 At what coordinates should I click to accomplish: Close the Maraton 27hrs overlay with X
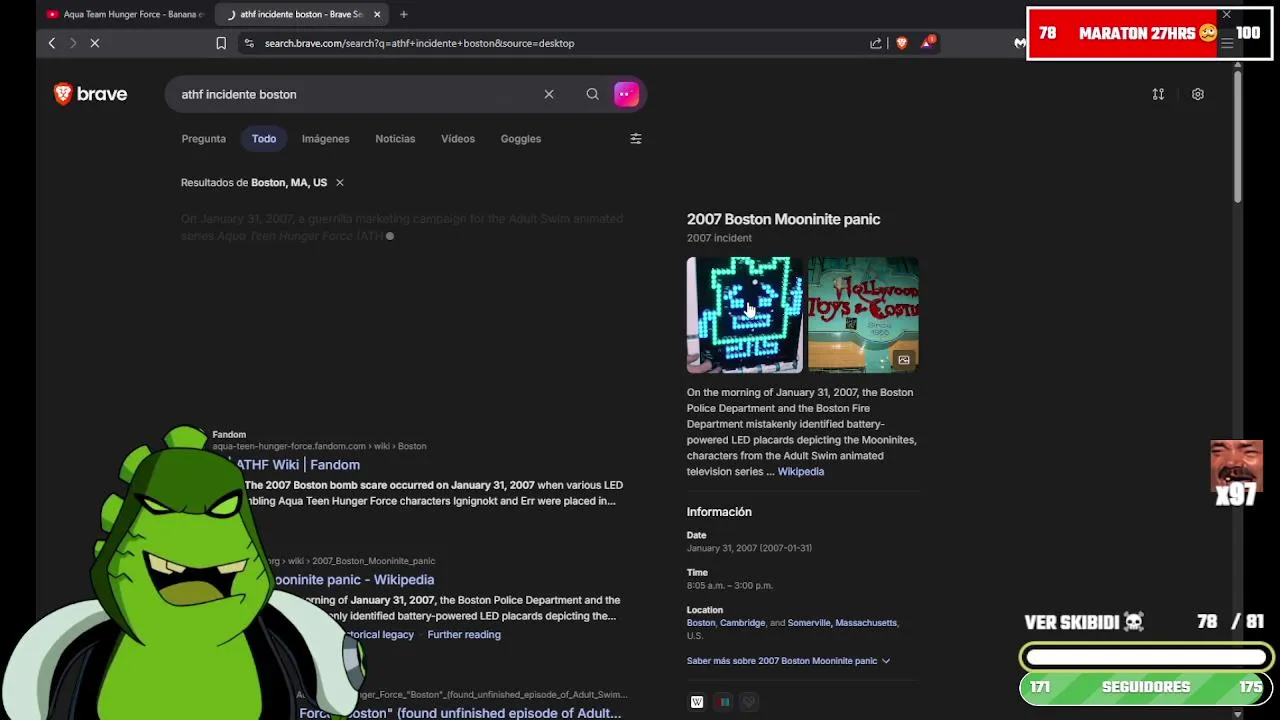click(x=1227, y=15)
